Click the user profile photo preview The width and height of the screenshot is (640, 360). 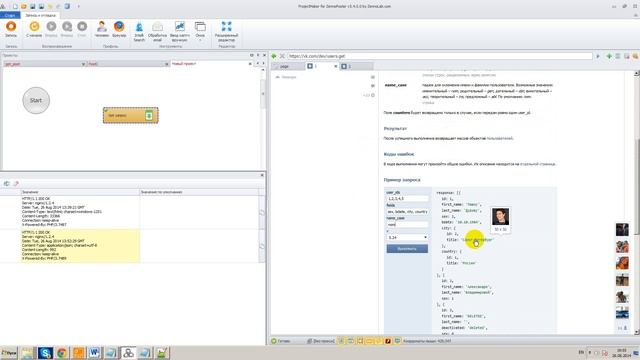tap(500, 216)
